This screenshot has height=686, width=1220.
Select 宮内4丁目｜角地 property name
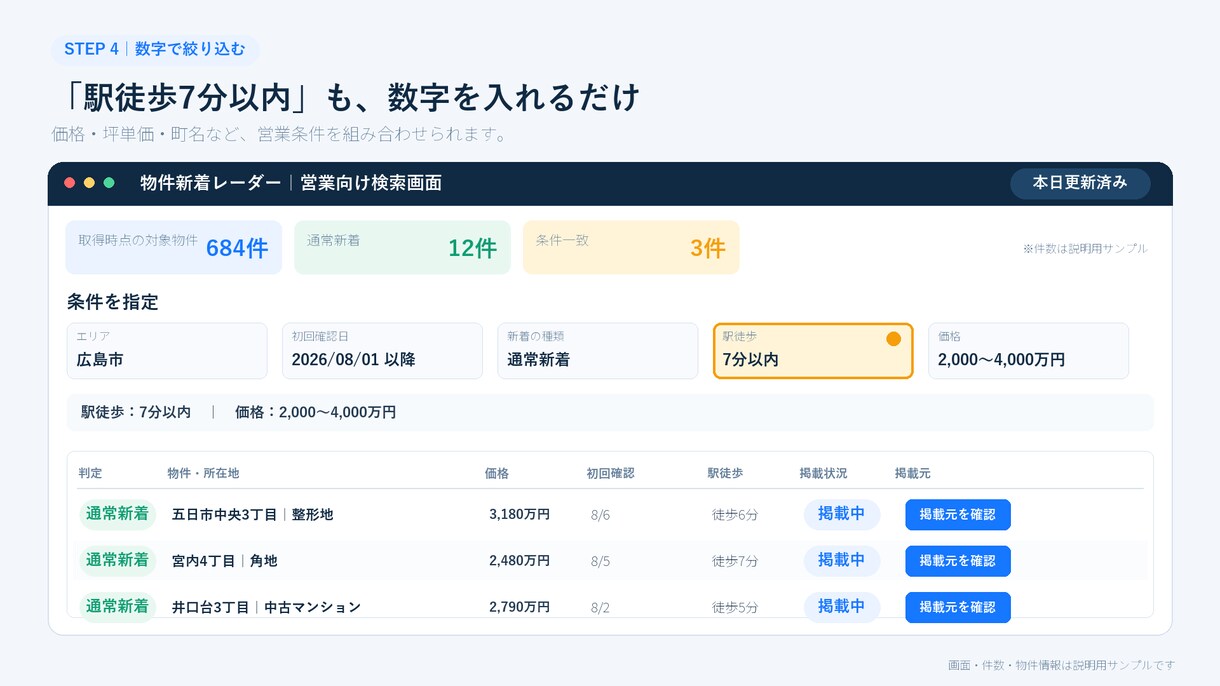click(225, 561)
